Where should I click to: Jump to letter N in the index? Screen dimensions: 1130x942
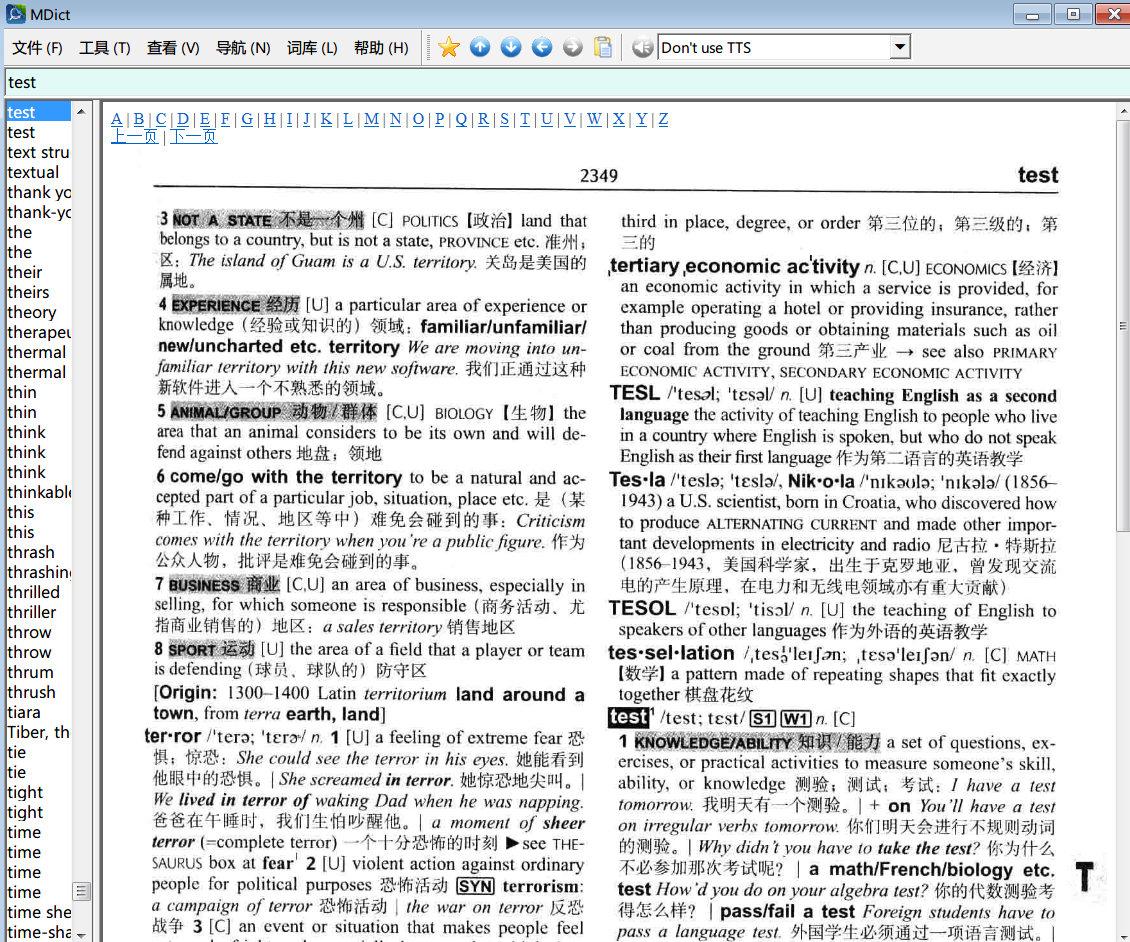pyautogui.click(x=396, y=119)
